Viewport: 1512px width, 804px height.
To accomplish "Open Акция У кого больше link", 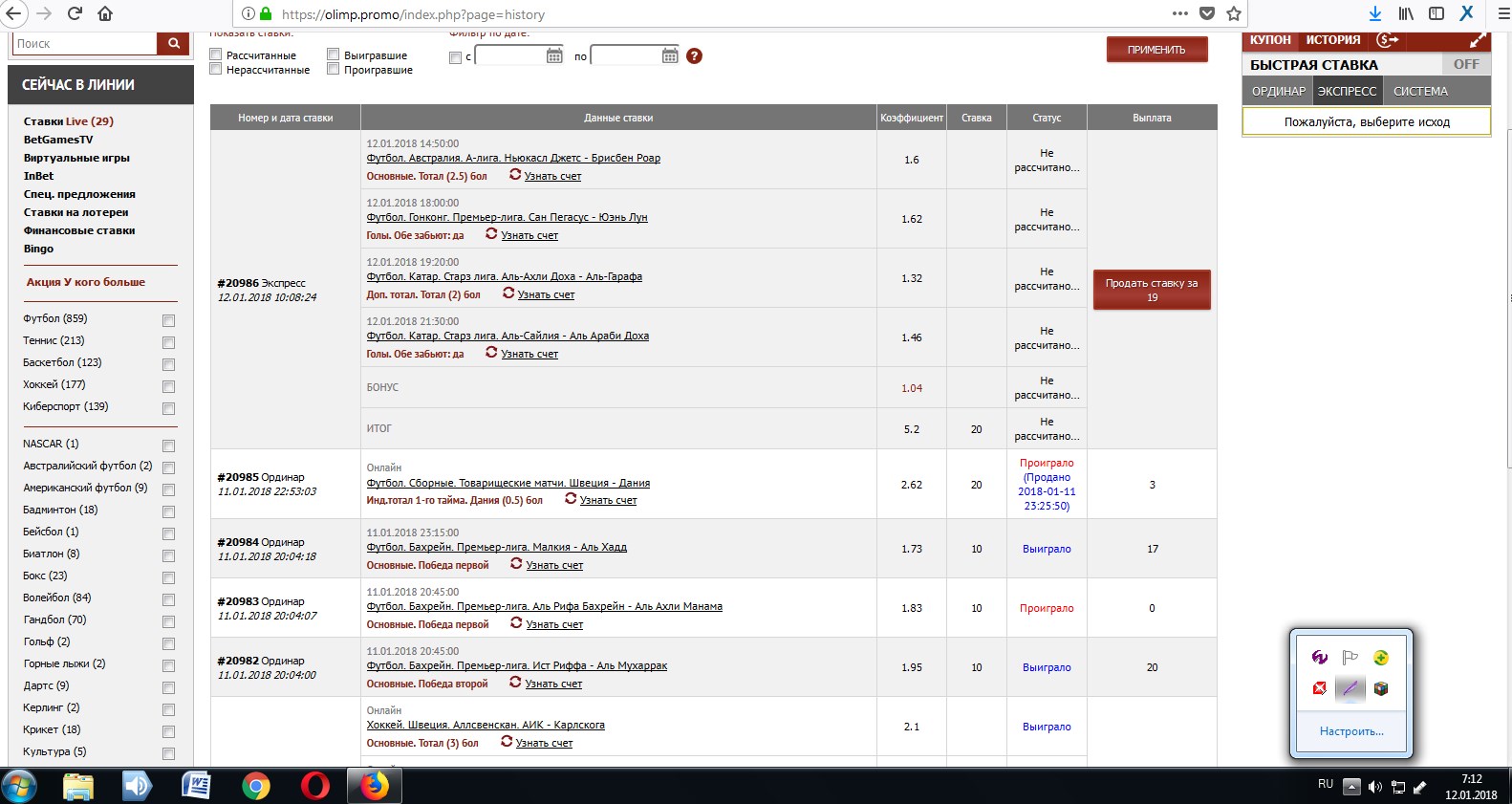I will point(86,282).
